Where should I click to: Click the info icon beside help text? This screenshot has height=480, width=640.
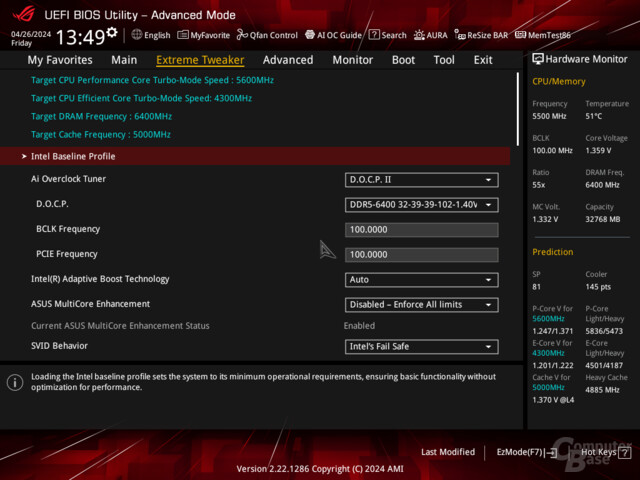(15, 382)
